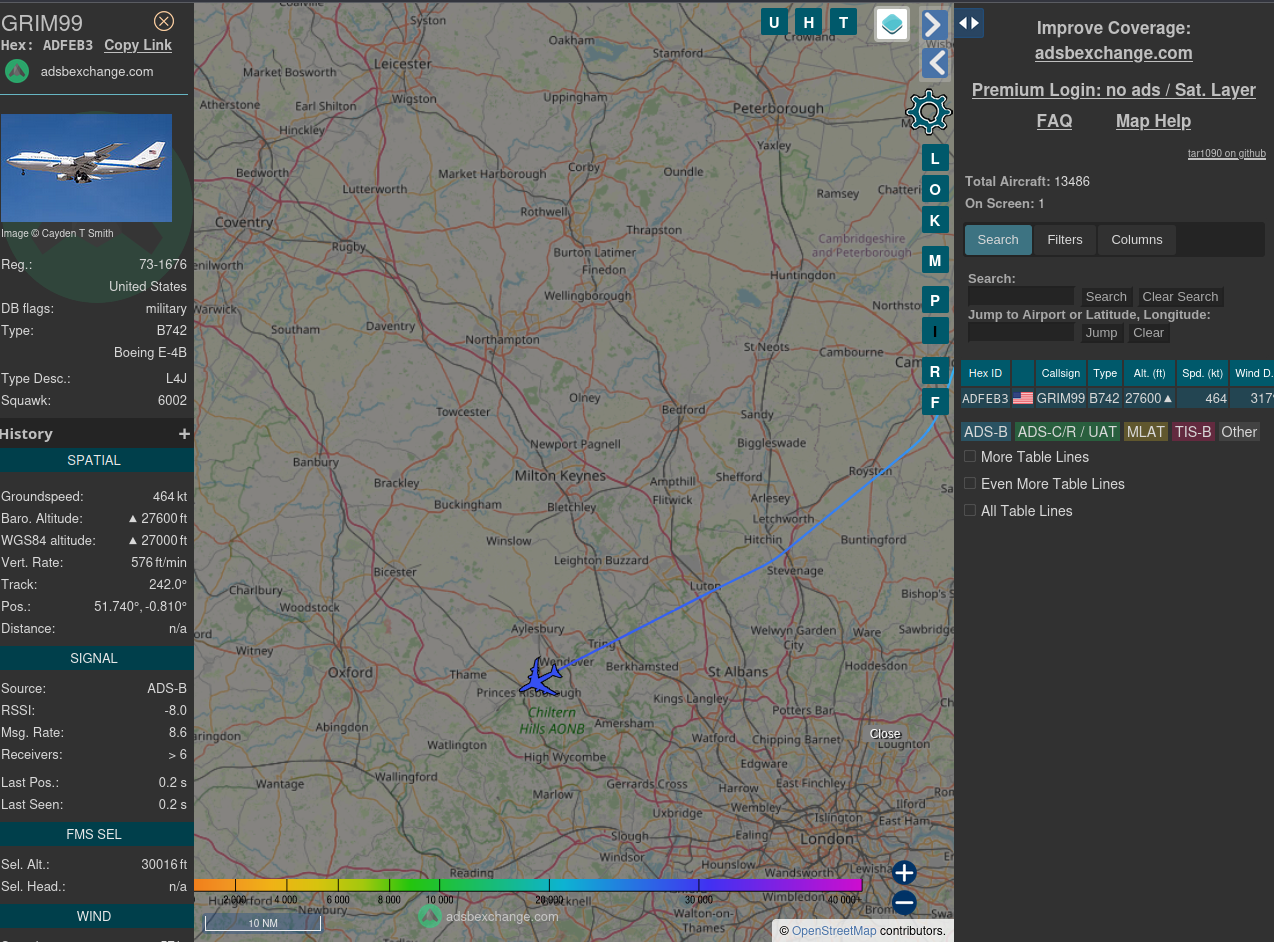1274x942 pixels.
Task: Toggle the L map button
Action: [935, 158]
